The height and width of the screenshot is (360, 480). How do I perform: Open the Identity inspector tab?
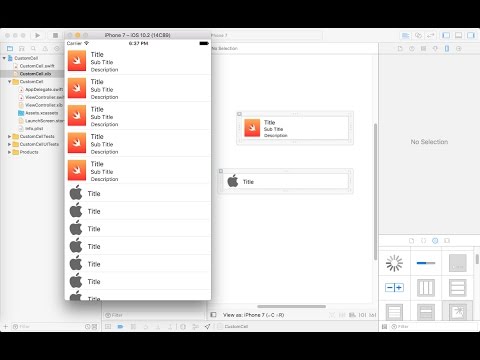[423, 49]
